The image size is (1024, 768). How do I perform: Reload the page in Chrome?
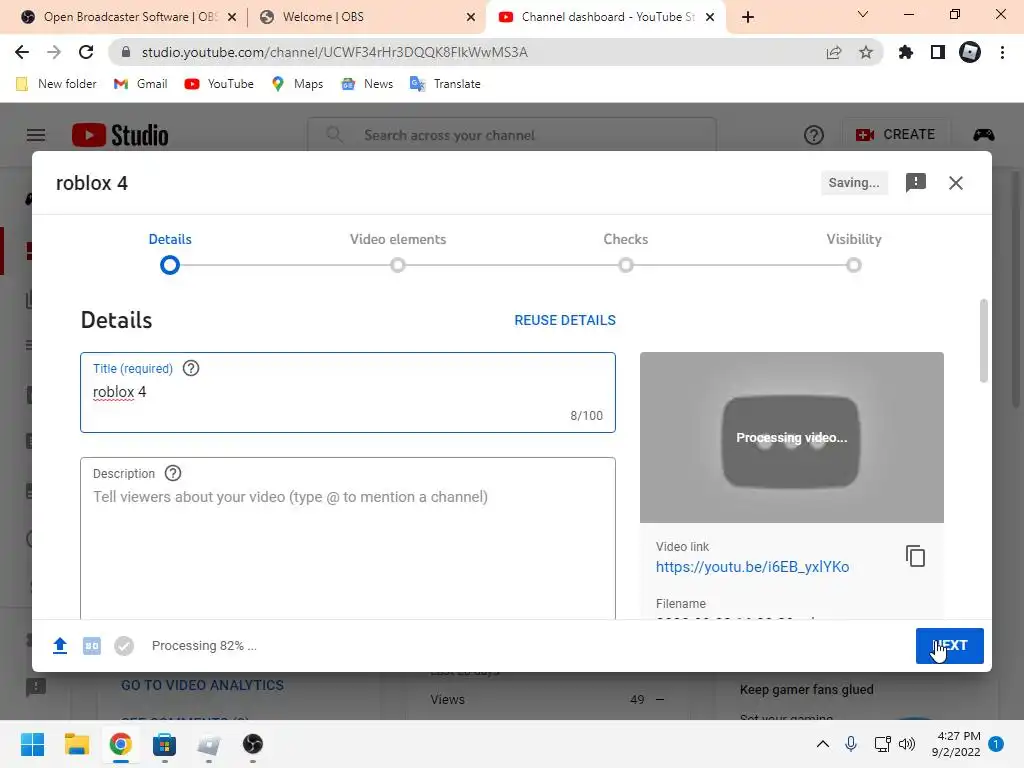click(x=86, y=52)
